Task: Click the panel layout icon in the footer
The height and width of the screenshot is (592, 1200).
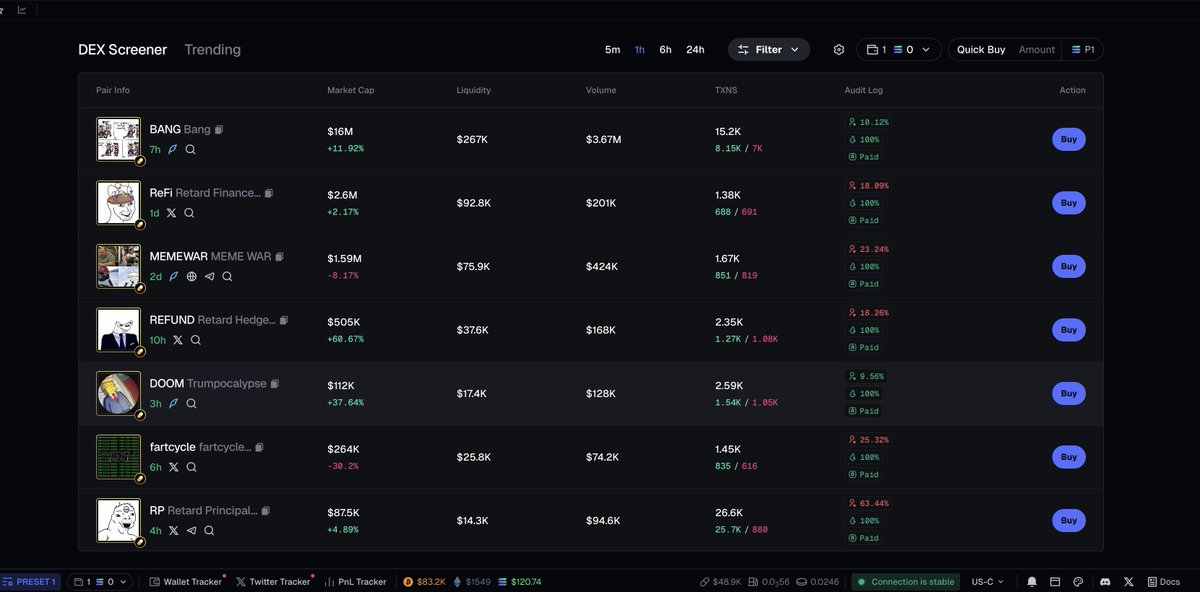Action: tap(1055, 582)
